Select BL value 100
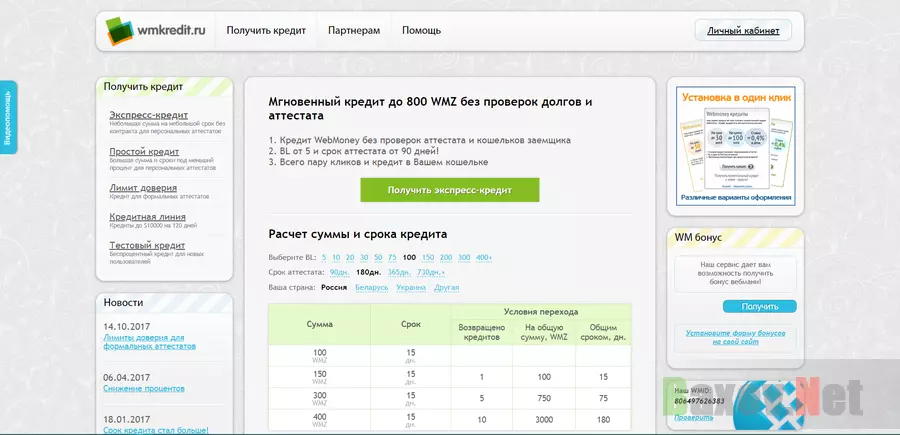900x435 pixels. pyautogui.click(x=409, y=257)
